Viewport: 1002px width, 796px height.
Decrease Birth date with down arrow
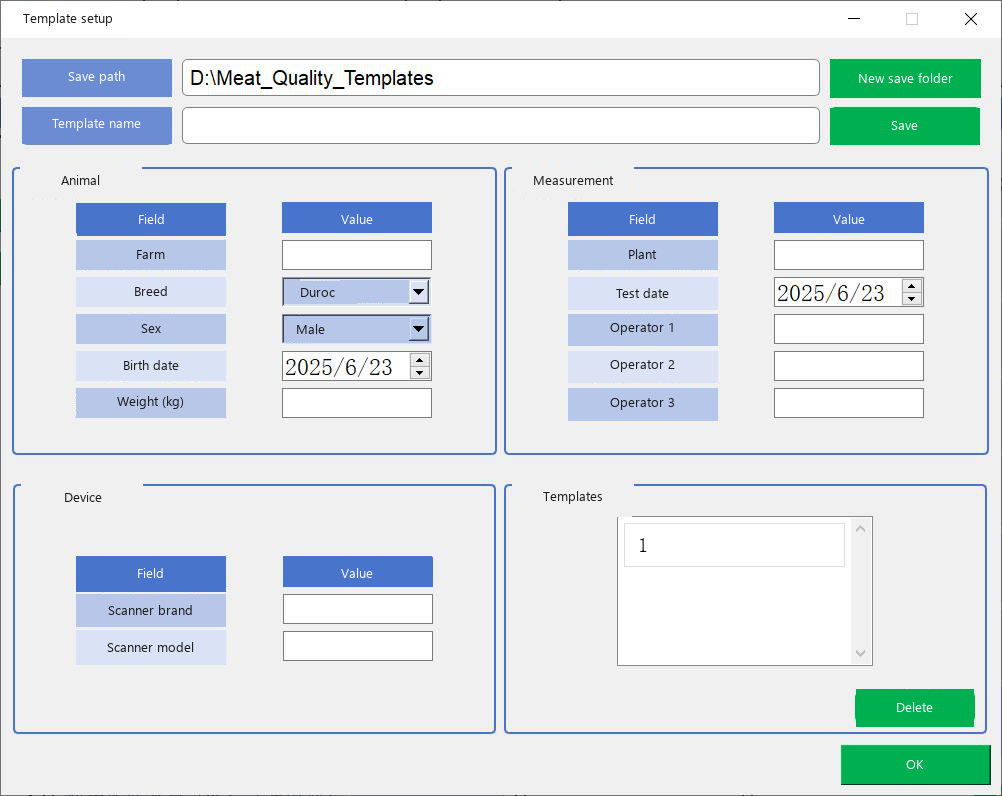pos(420,373)
